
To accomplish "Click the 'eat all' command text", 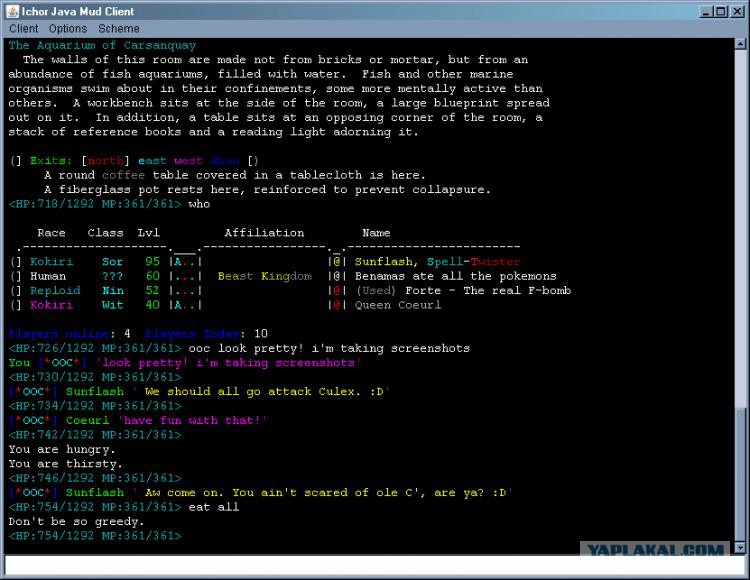I will [214, 507].
